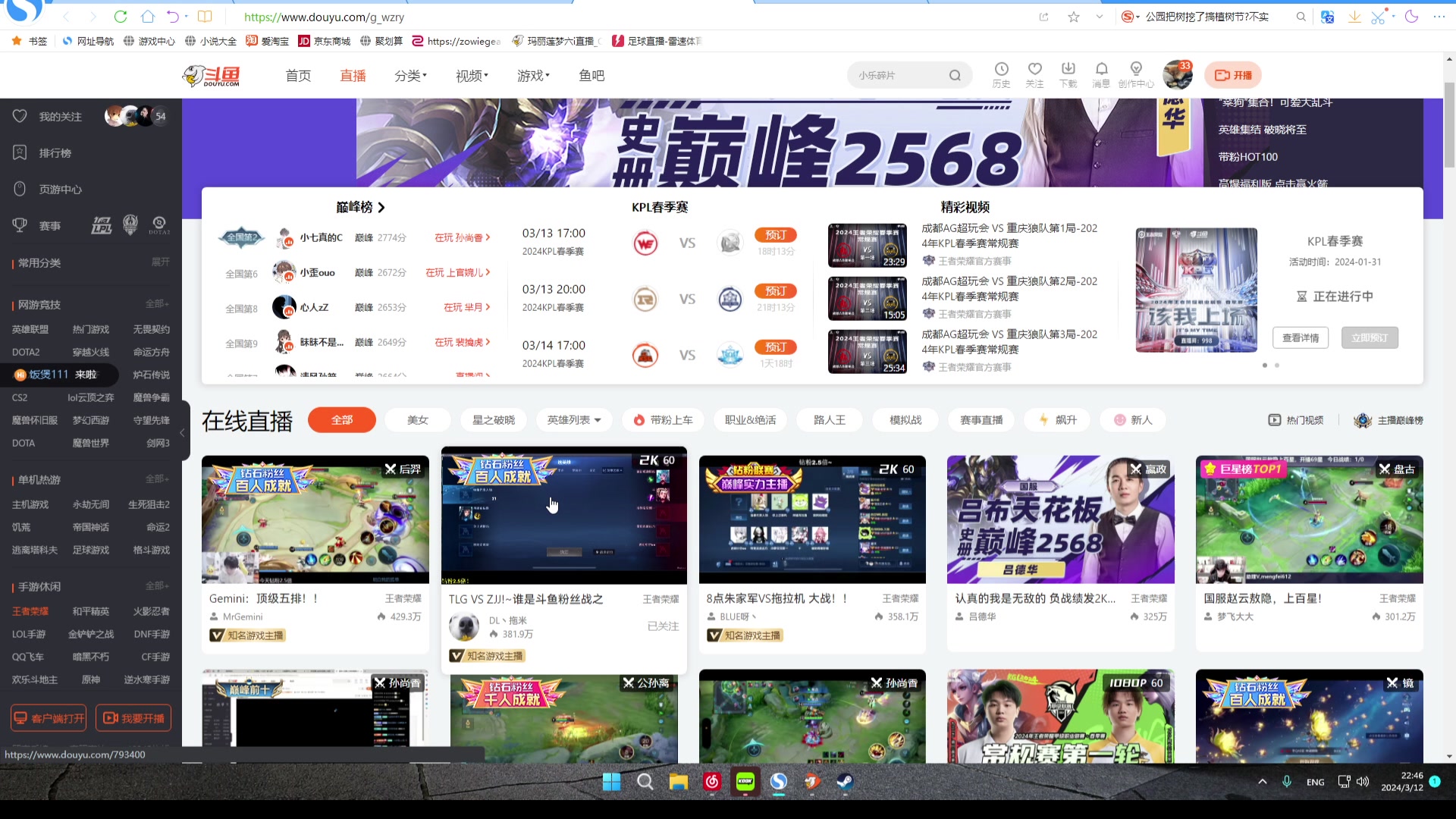The height and width of the screenshot is (819, 1456).
Task: Open 直播 in top navigation
Action: [353, 75]
